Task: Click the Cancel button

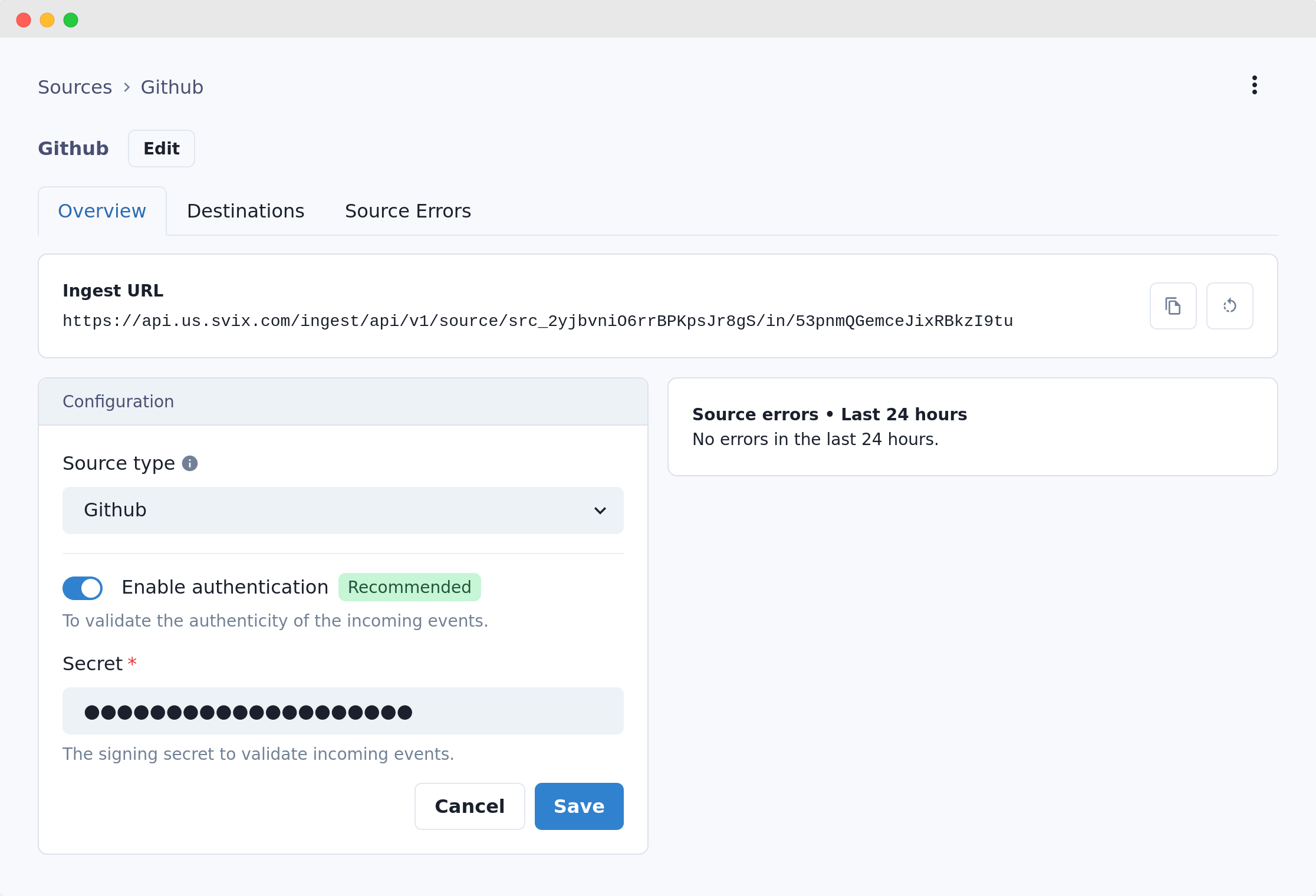Action: pos(469,806)
